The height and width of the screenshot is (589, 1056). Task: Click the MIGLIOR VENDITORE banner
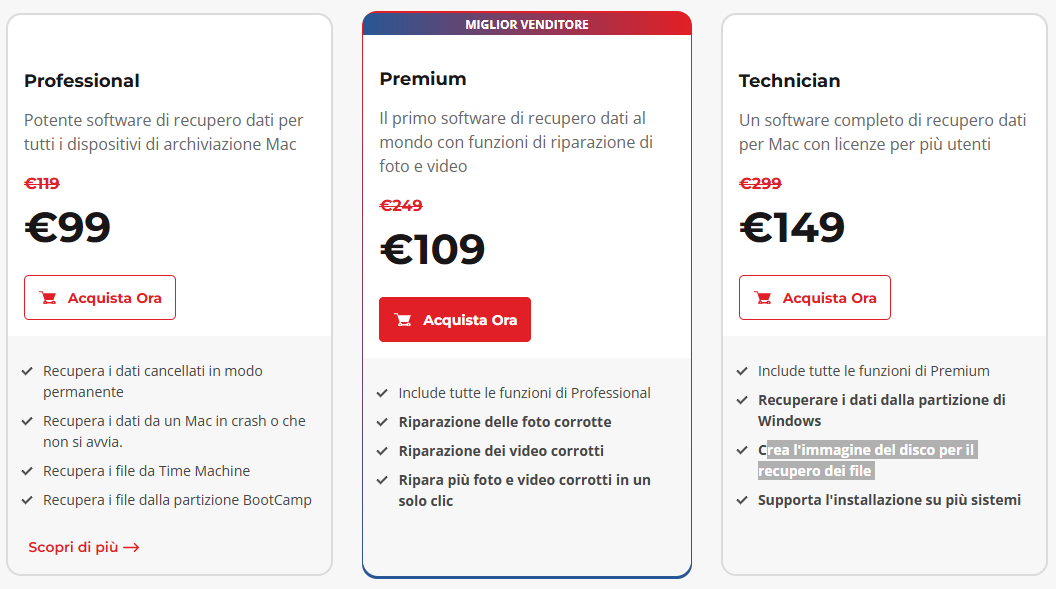coord(526,24)
